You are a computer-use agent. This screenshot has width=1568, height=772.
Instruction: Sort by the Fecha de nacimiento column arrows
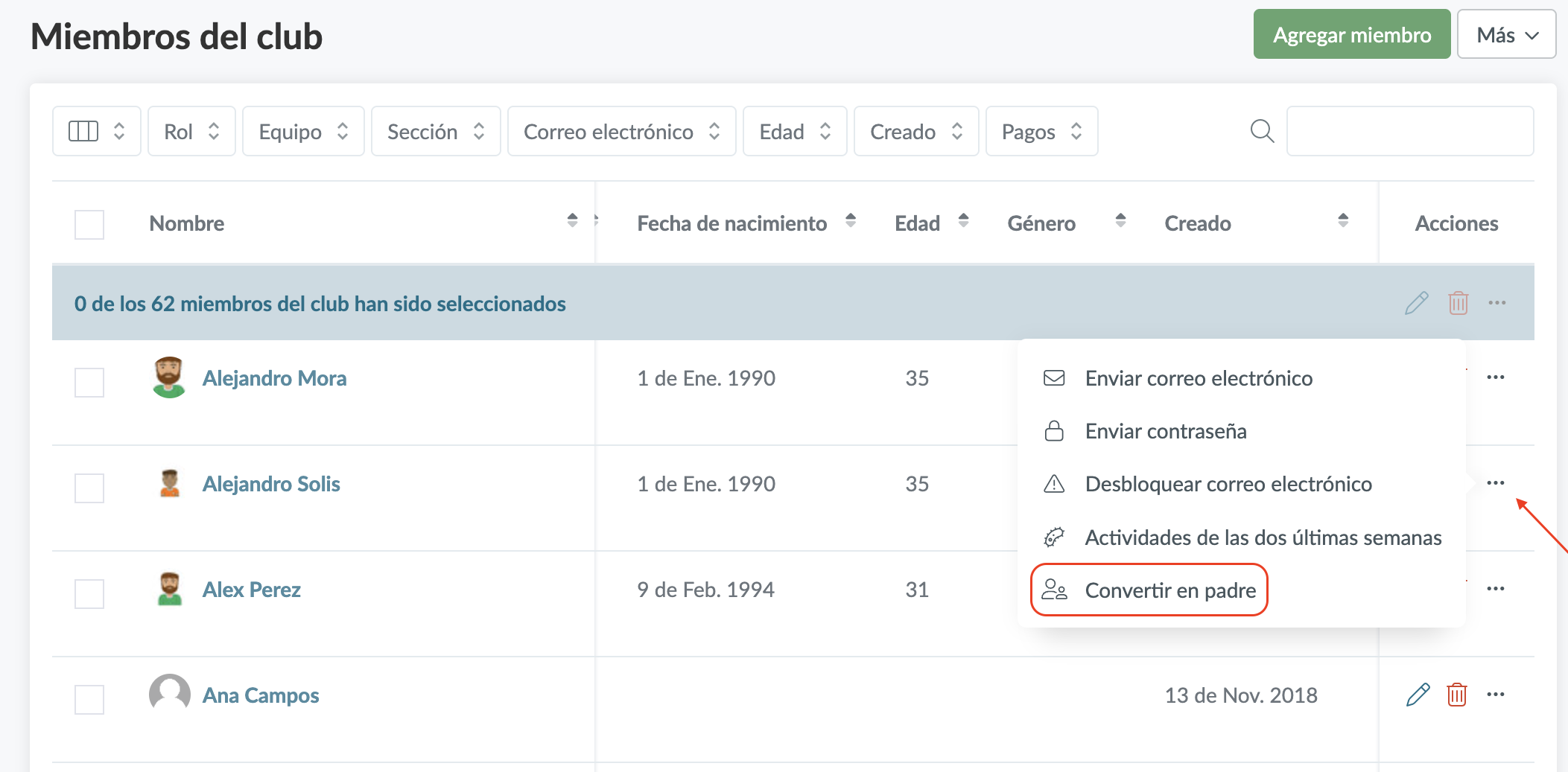(851, 220)
